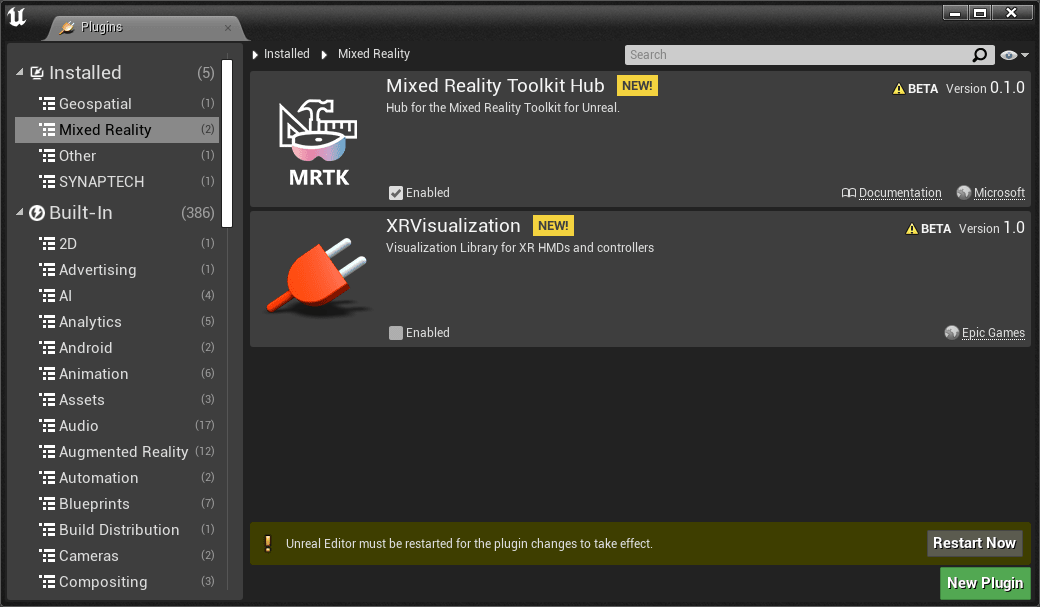The image size is (1040, 607).
Task: Click the exclamation icon in restart notice
Action: click(x=268, y=543)
